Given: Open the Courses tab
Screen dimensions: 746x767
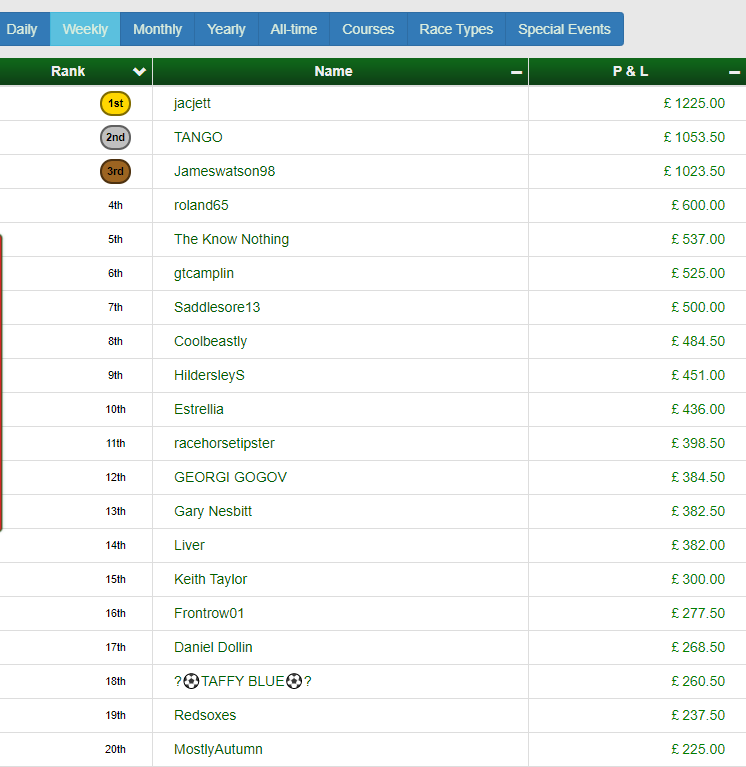Looking at the screenshot, I should 368,29.
